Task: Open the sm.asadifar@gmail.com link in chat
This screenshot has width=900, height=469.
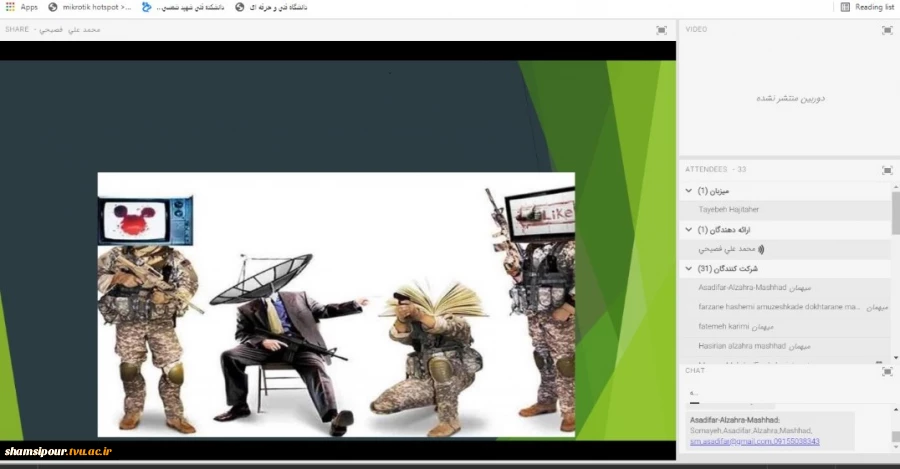Action: [755, 441]
